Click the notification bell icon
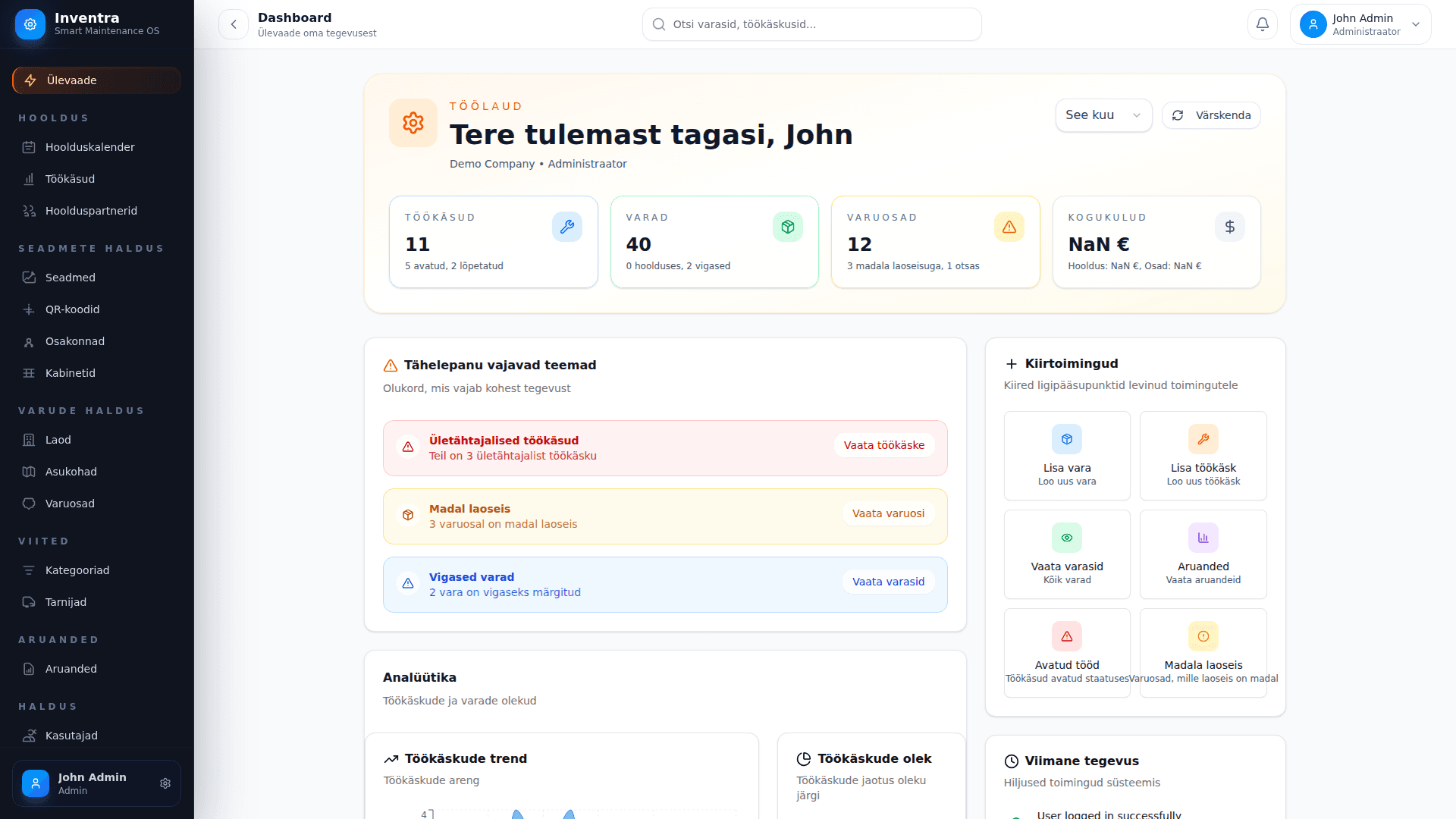This screenshot has width=1456, height=819. pos(1262,24)
